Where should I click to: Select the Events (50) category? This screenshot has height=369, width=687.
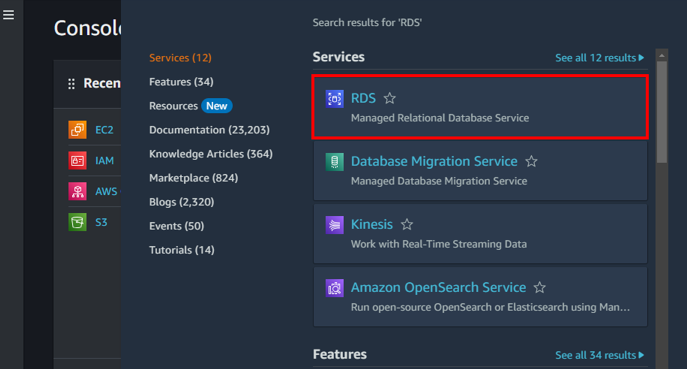coord(177,226)
